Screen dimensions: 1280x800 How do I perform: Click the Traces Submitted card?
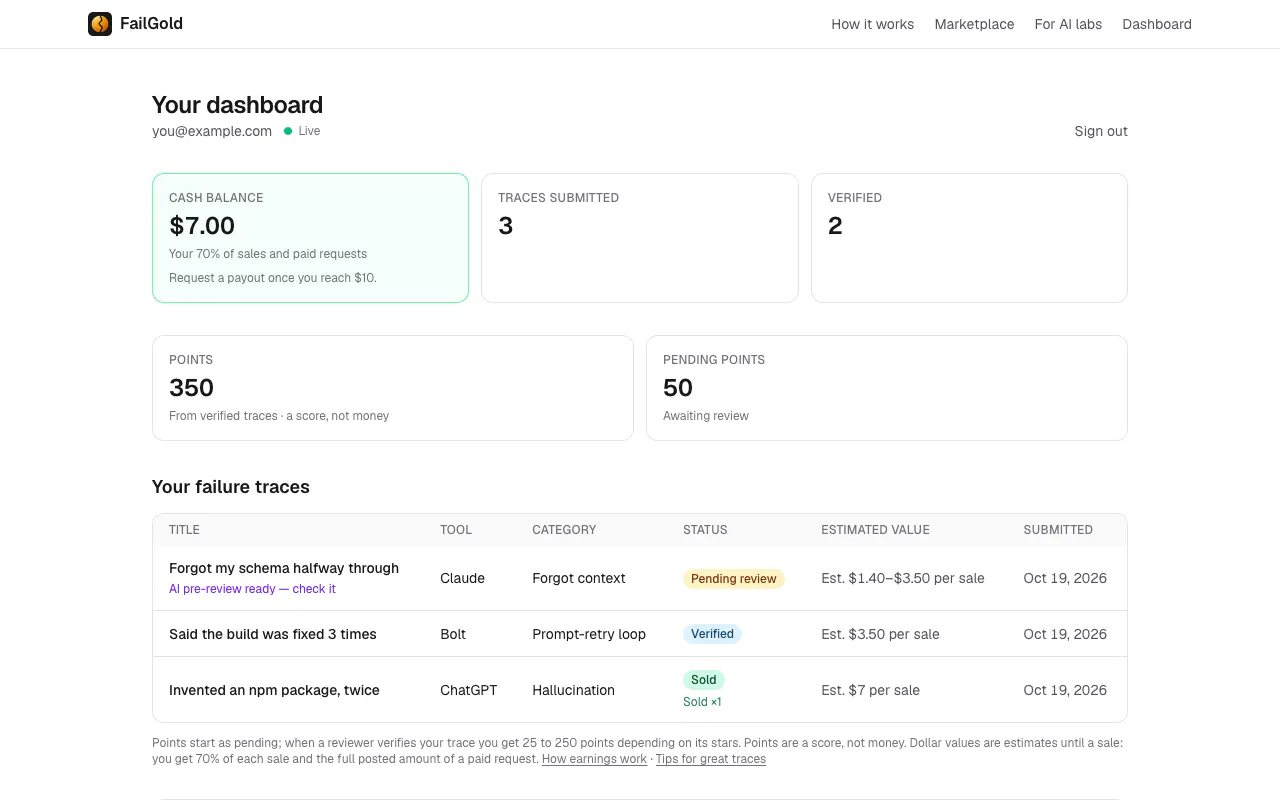640,238
